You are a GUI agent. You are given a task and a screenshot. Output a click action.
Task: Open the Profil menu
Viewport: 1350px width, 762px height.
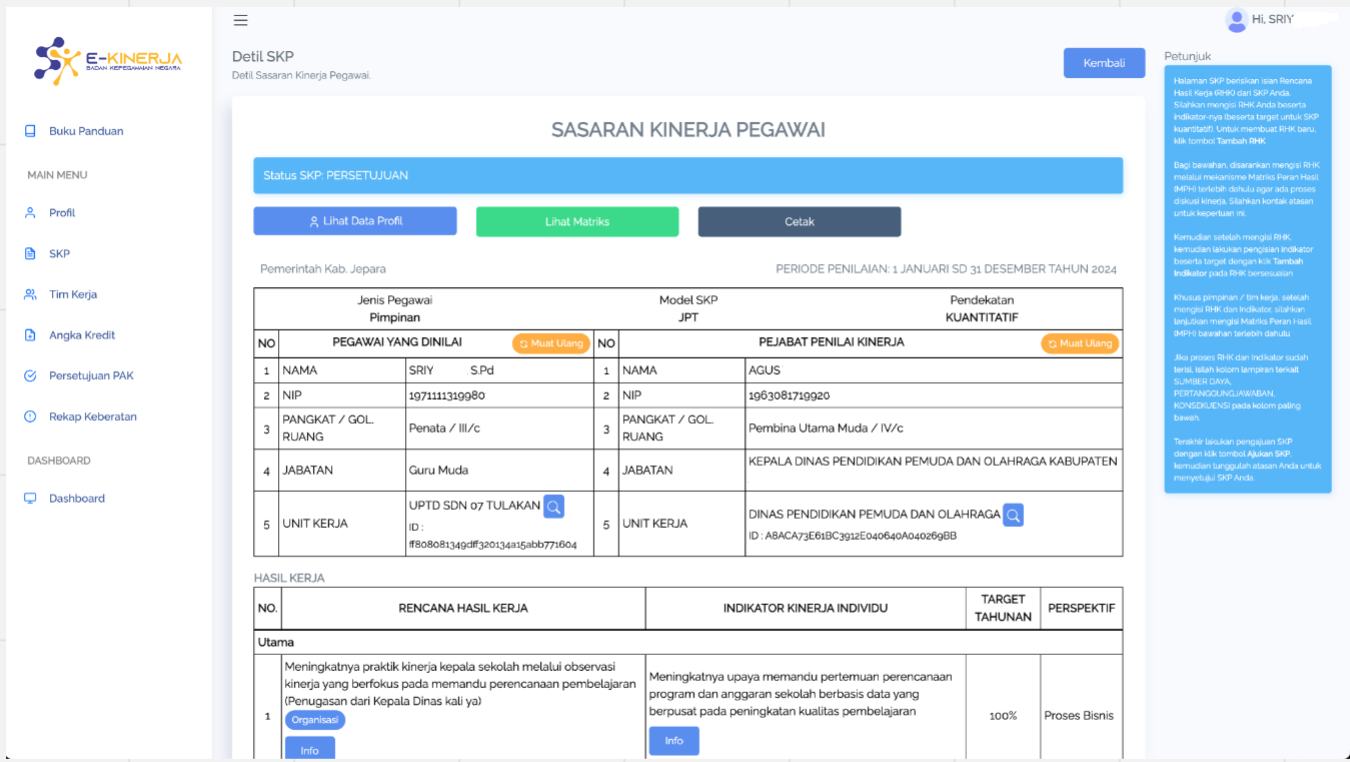tap(62, 213)
